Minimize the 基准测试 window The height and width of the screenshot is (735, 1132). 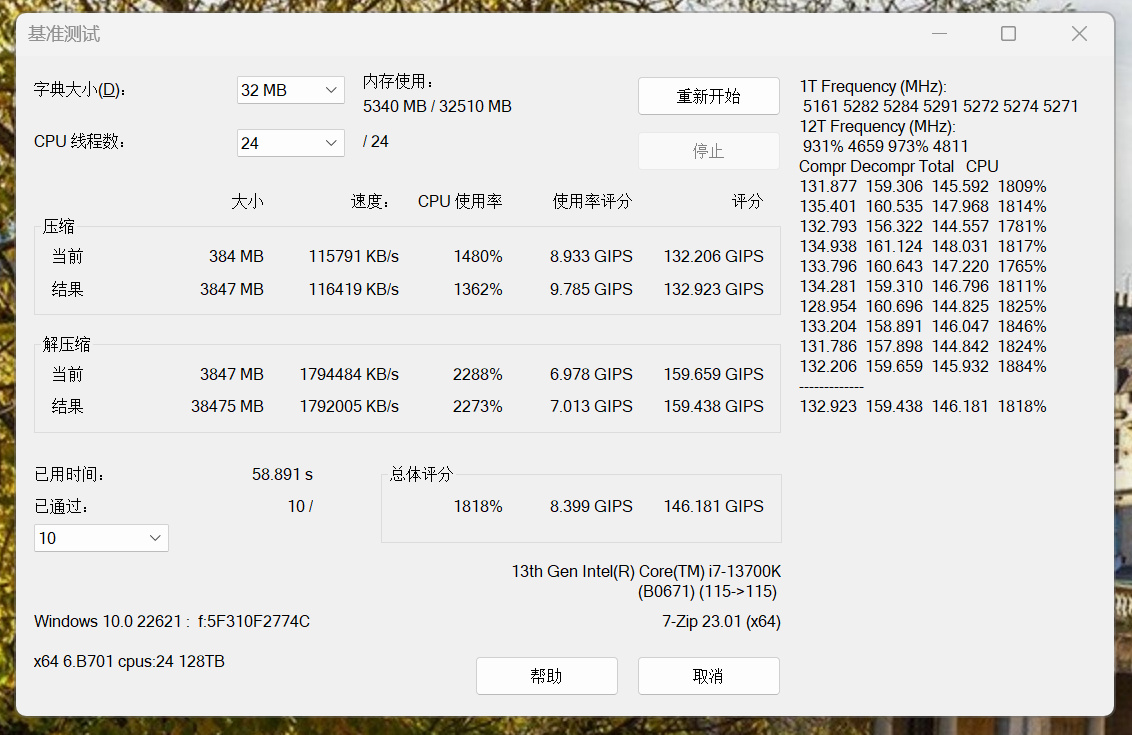point(939,34)
